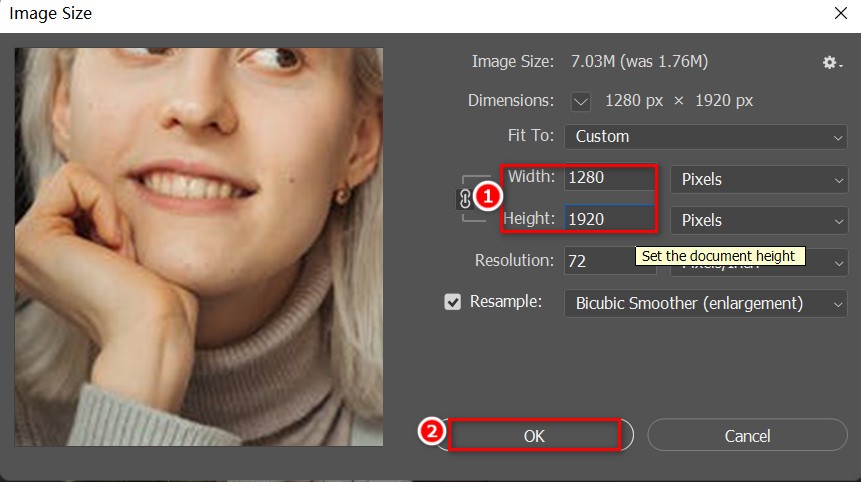Open the Height units Pixels dropdown

[759, 221]
